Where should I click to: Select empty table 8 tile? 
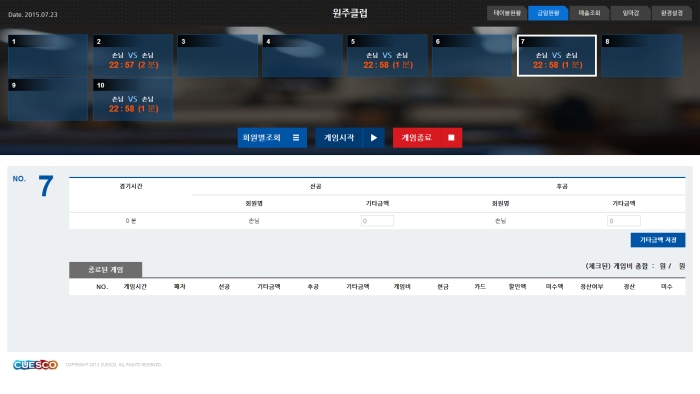pos(642,56)
